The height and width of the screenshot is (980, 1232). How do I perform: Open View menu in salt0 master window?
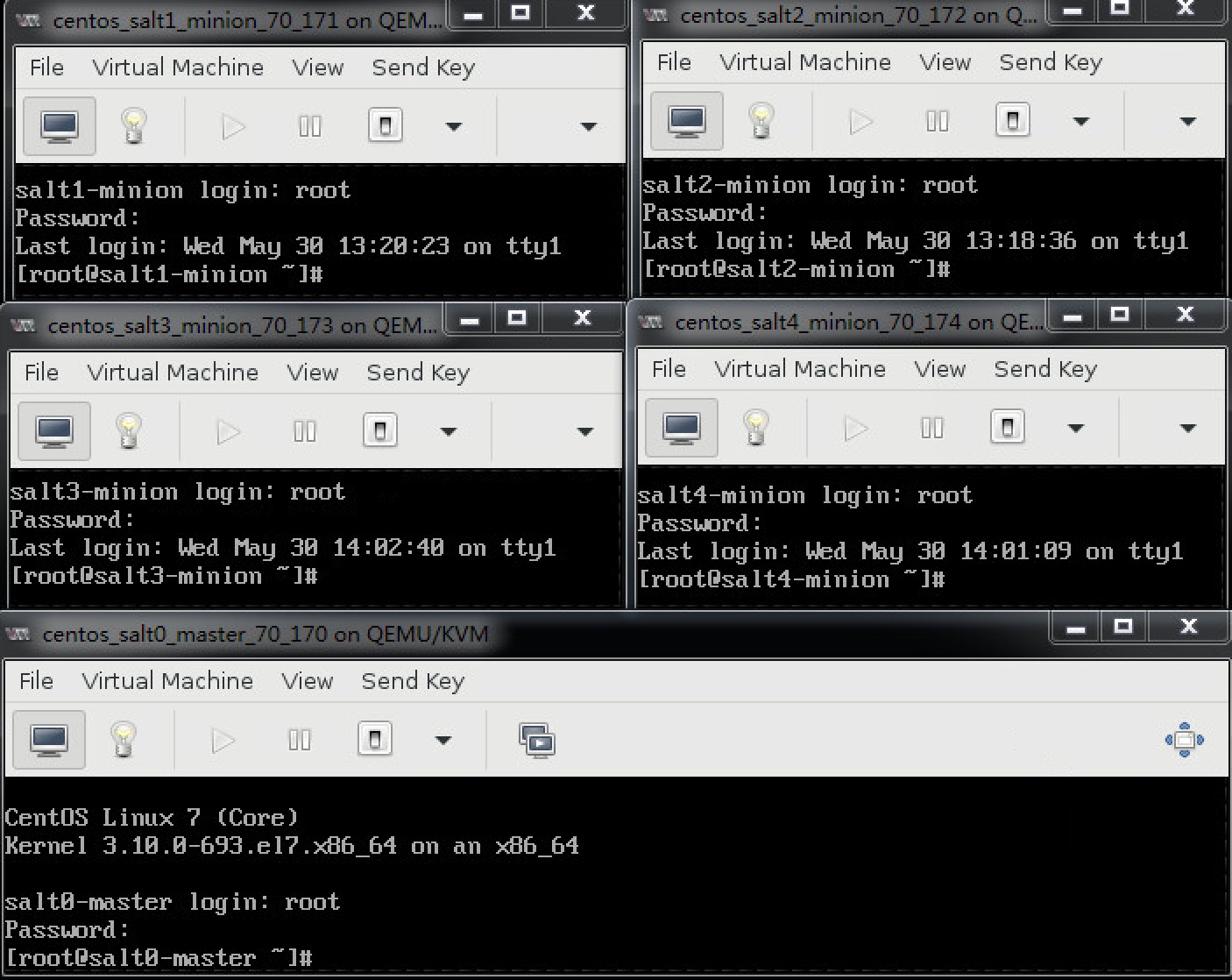point(308,681)
